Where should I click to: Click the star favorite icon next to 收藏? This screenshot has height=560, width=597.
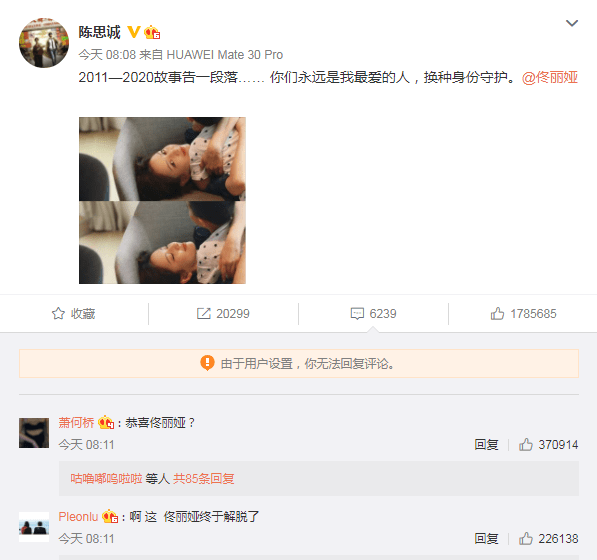point(58,314)
